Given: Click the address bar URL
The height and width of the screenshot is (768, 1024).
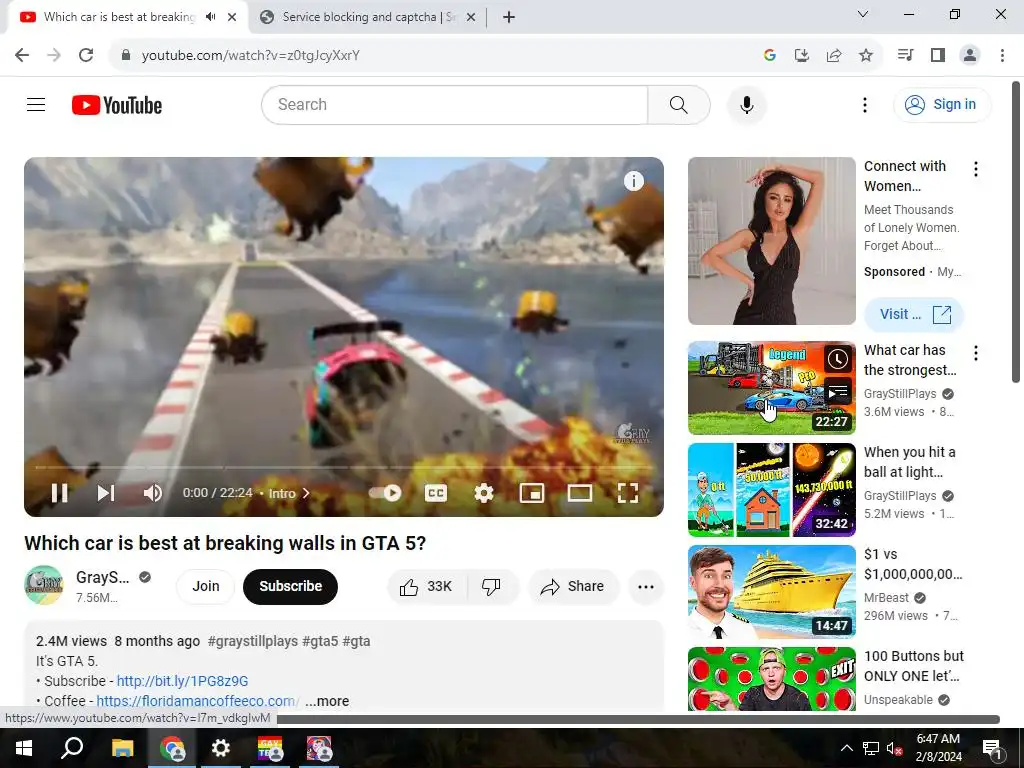Looking at the screenshot, I should coord(251,56).
